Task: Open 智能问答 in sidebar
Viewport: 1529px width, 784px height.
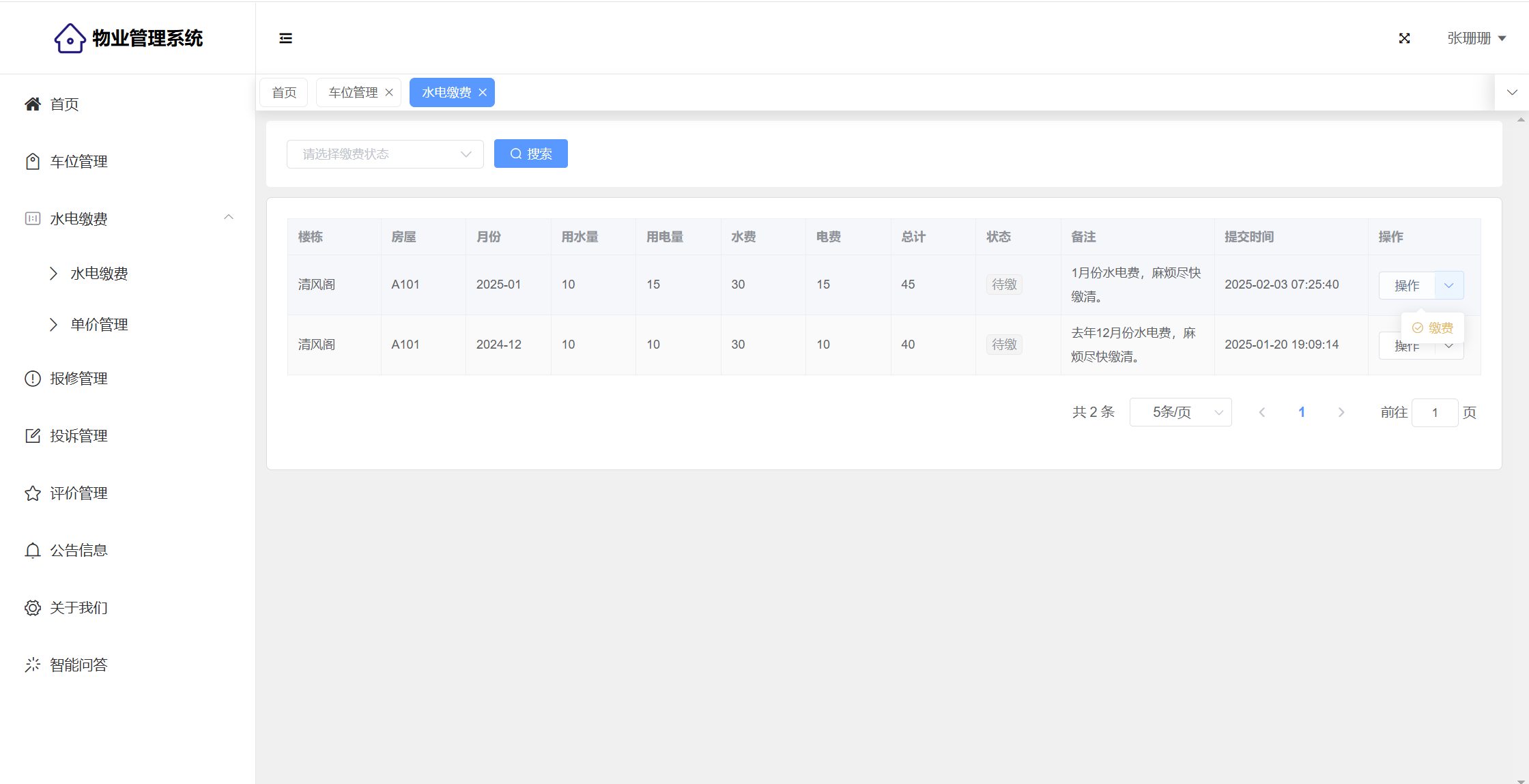Action: point(78,665)
